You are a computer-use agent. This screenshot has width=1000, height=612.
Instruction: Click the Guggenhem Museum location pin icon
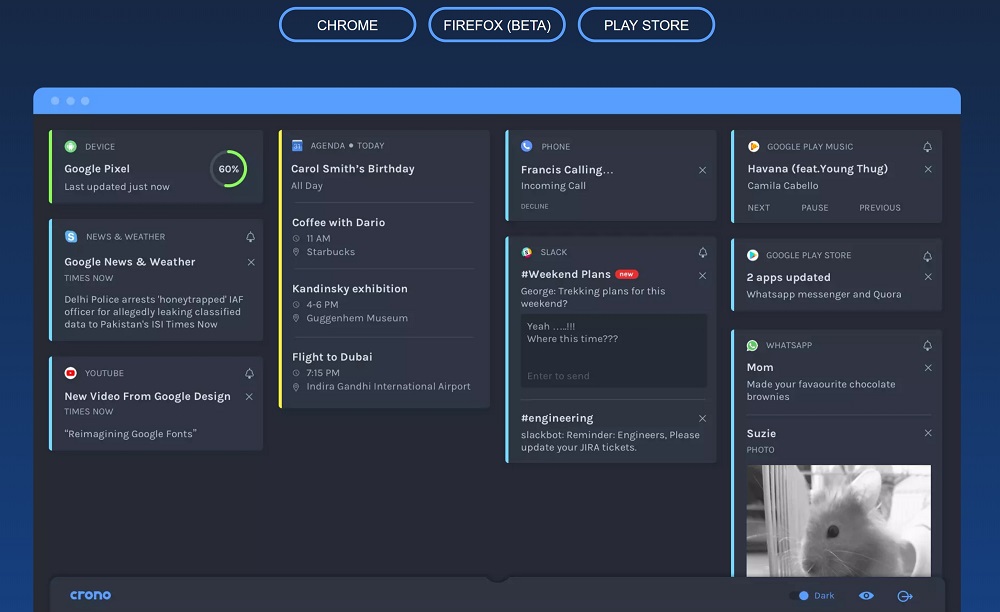click(x=296, y=318)
